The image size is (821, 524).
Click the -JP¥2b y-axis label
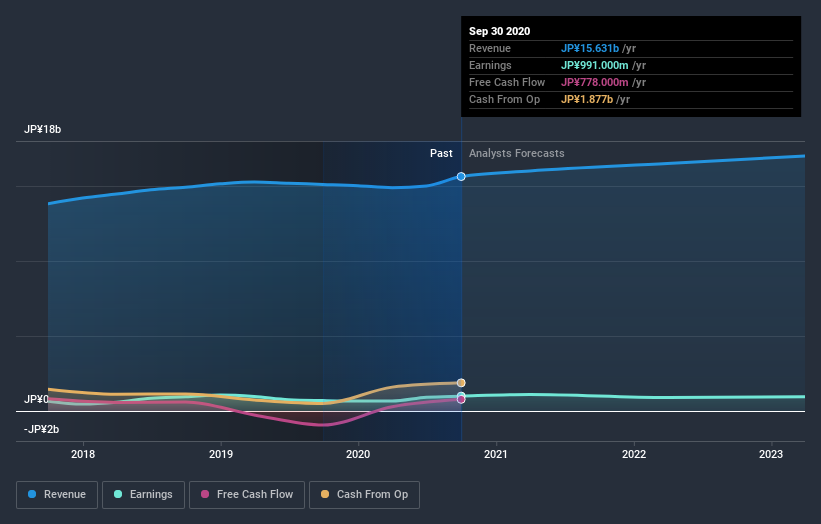pos(41,429)
